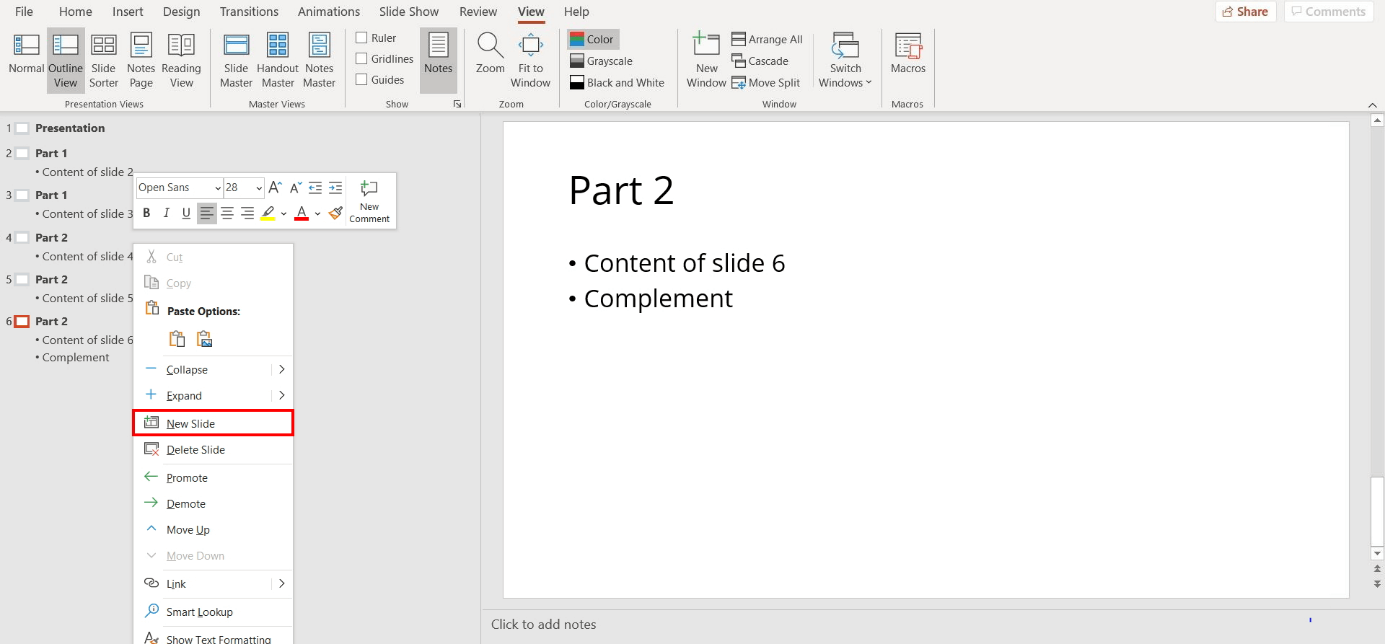Click Bold in the mini toolbar
Screen dimensions: 1385x644
[x=146, y=213]
